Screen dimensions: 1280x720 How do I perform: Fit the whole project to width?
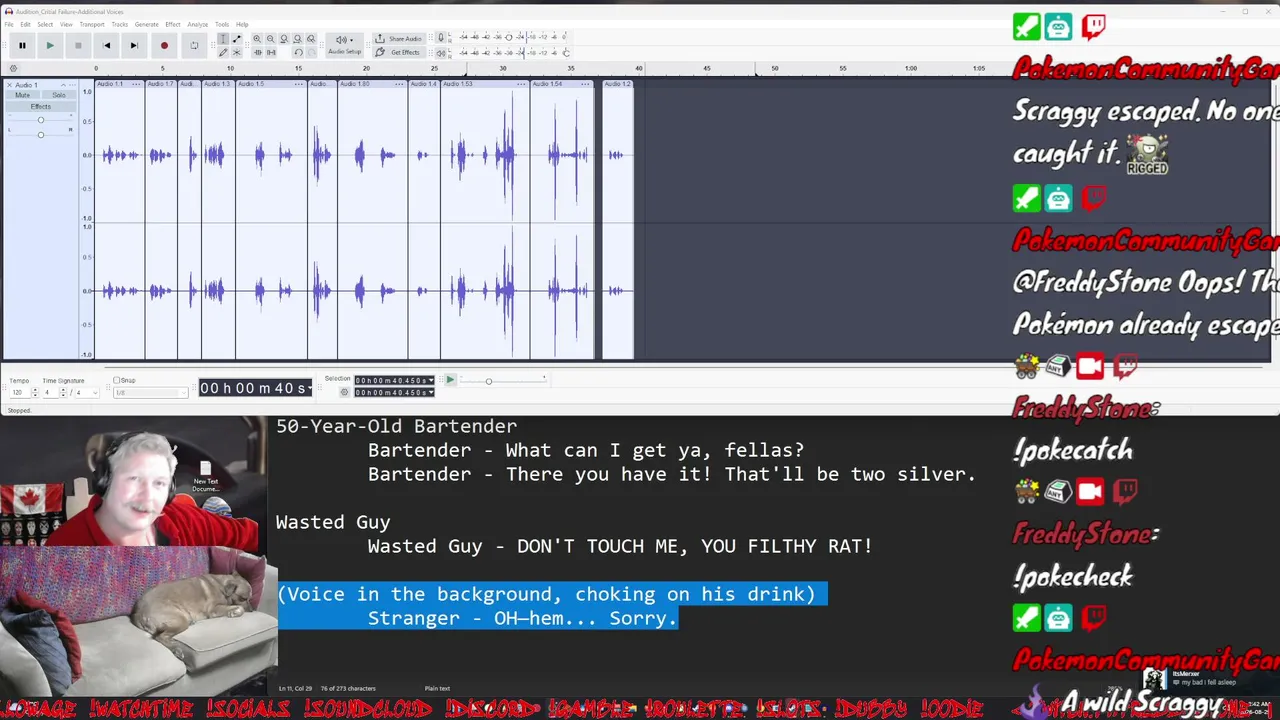[x=297, y=39]
